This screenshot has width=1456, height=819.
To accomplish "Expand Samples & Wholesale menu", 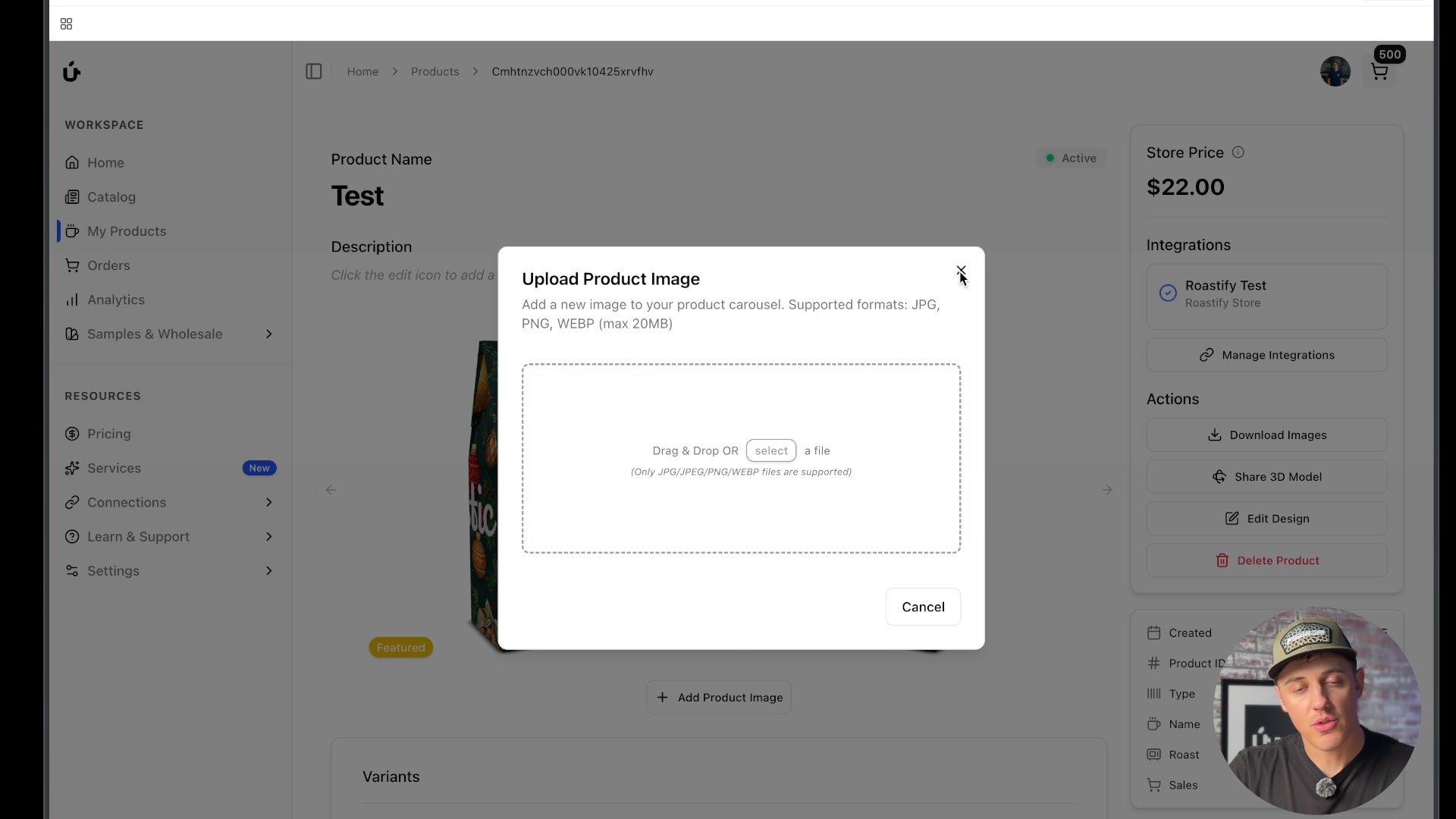I will [268, 334].
